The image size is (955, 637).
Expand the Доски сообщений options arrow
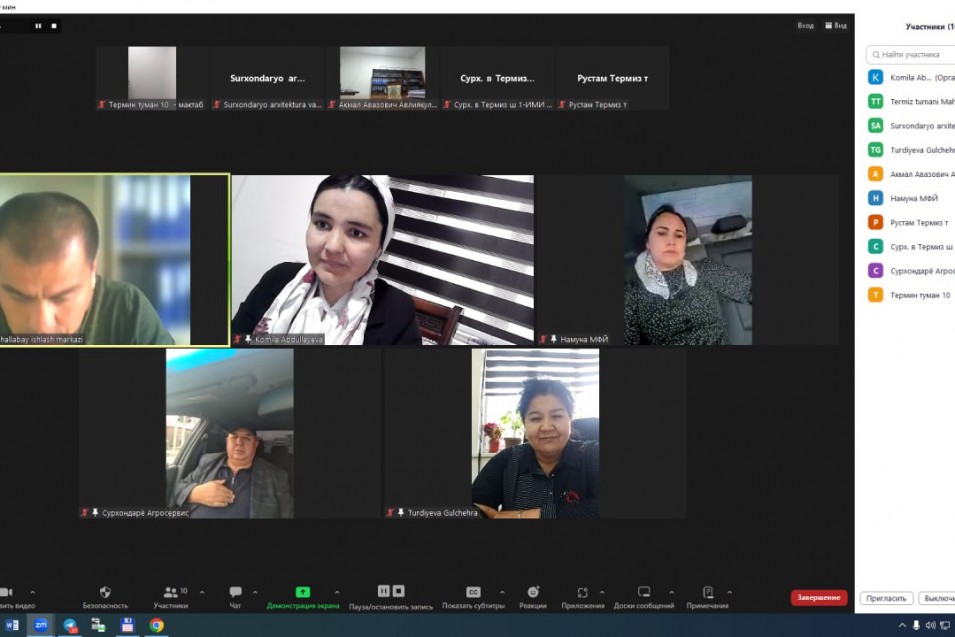[x=672, y=592]
